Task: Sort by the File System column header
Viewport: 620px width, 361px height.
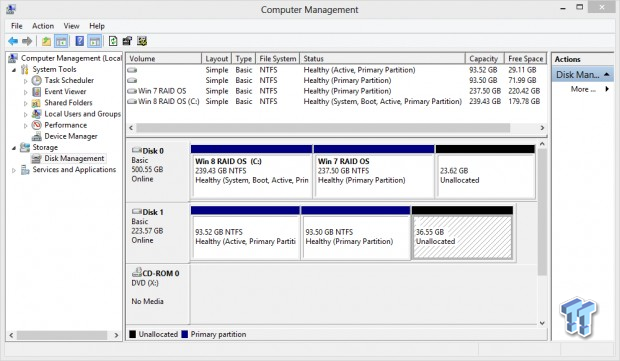Action: click(x=278, y=59)
